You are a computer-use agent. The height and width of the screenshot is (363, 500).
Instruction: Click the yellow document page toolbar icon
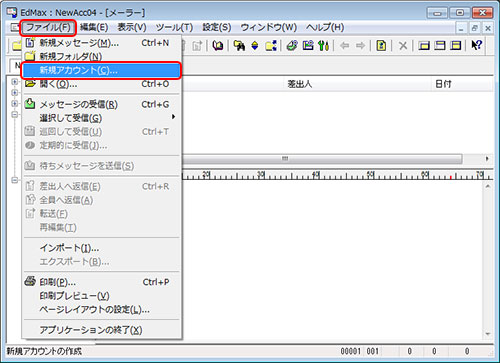point(381,46)
